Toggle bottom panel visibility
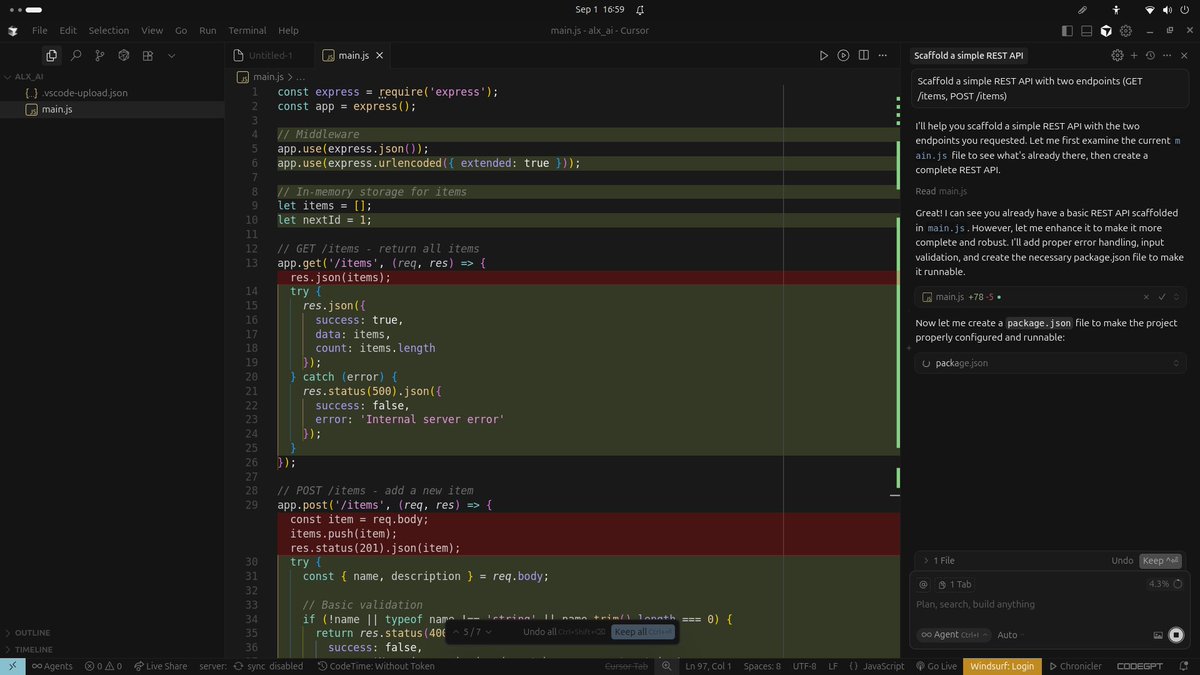1200x675 pixels. [1087, 31]
